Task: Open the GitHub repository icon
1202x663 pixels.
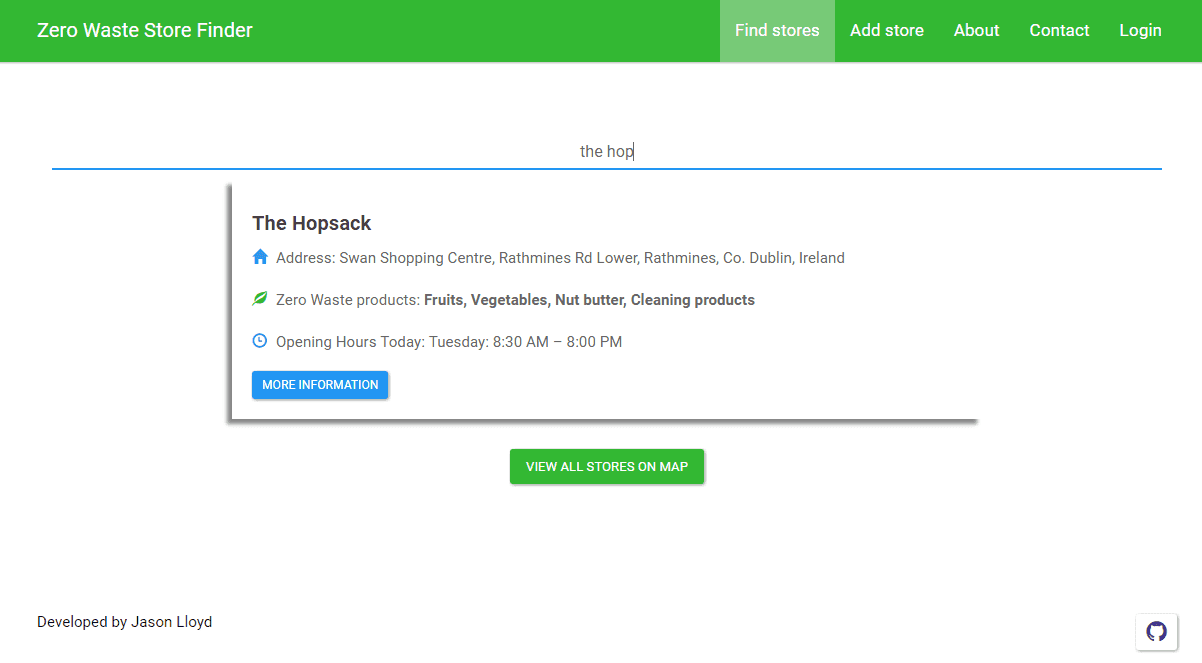Action: (1156, 631)
